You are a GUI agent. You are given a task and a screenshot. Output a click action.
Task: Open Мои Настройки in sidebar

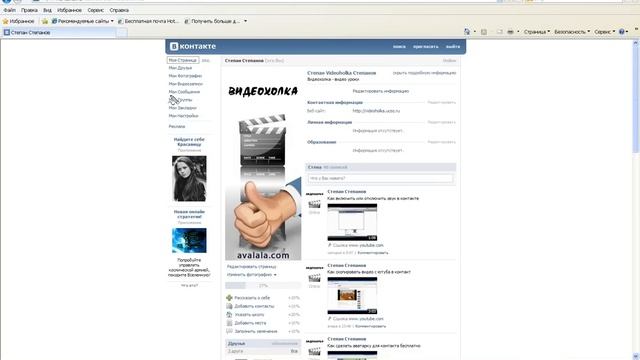pyautogui.click(x=183, y=116)
